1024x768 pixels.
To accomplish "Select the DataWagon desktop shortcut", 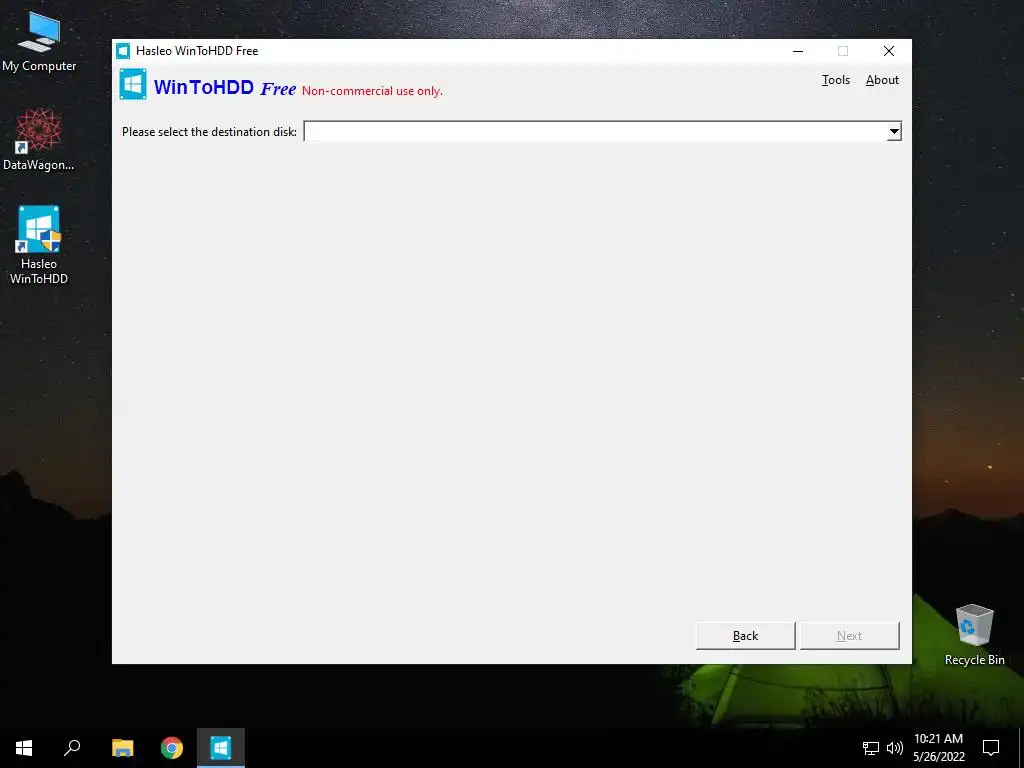I will [39, 140].
